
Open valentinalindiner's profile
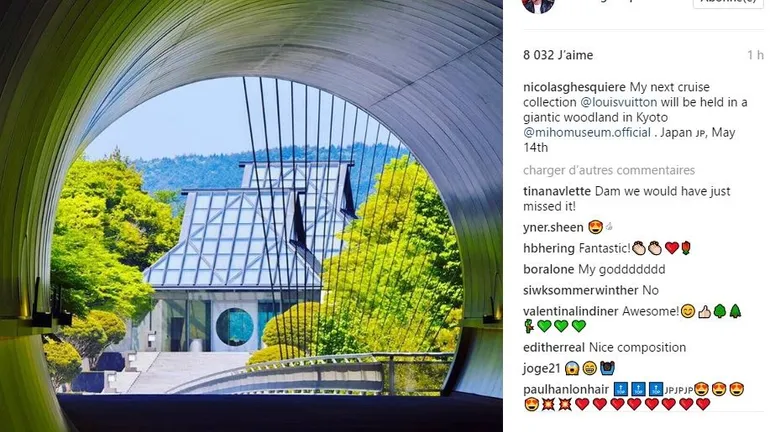pyautogui.click(x=571, y=312)
